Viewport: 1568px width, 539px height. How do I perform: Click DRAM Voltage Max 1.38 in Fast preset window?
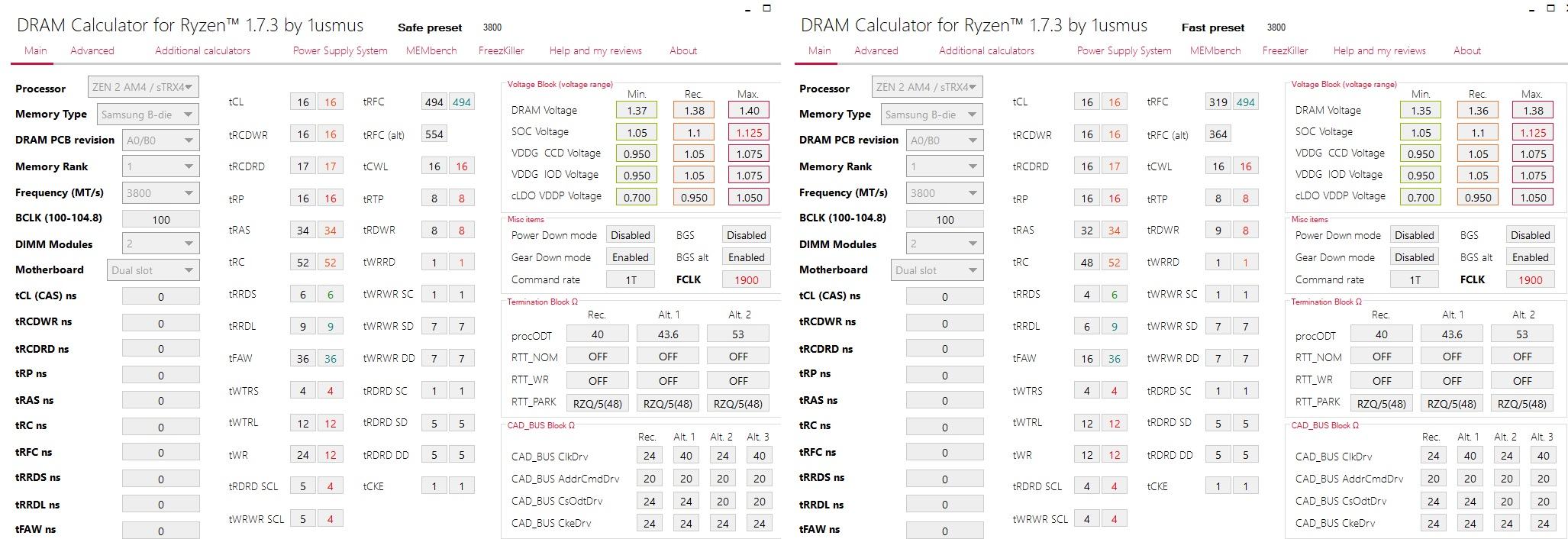pos(1533,111)
